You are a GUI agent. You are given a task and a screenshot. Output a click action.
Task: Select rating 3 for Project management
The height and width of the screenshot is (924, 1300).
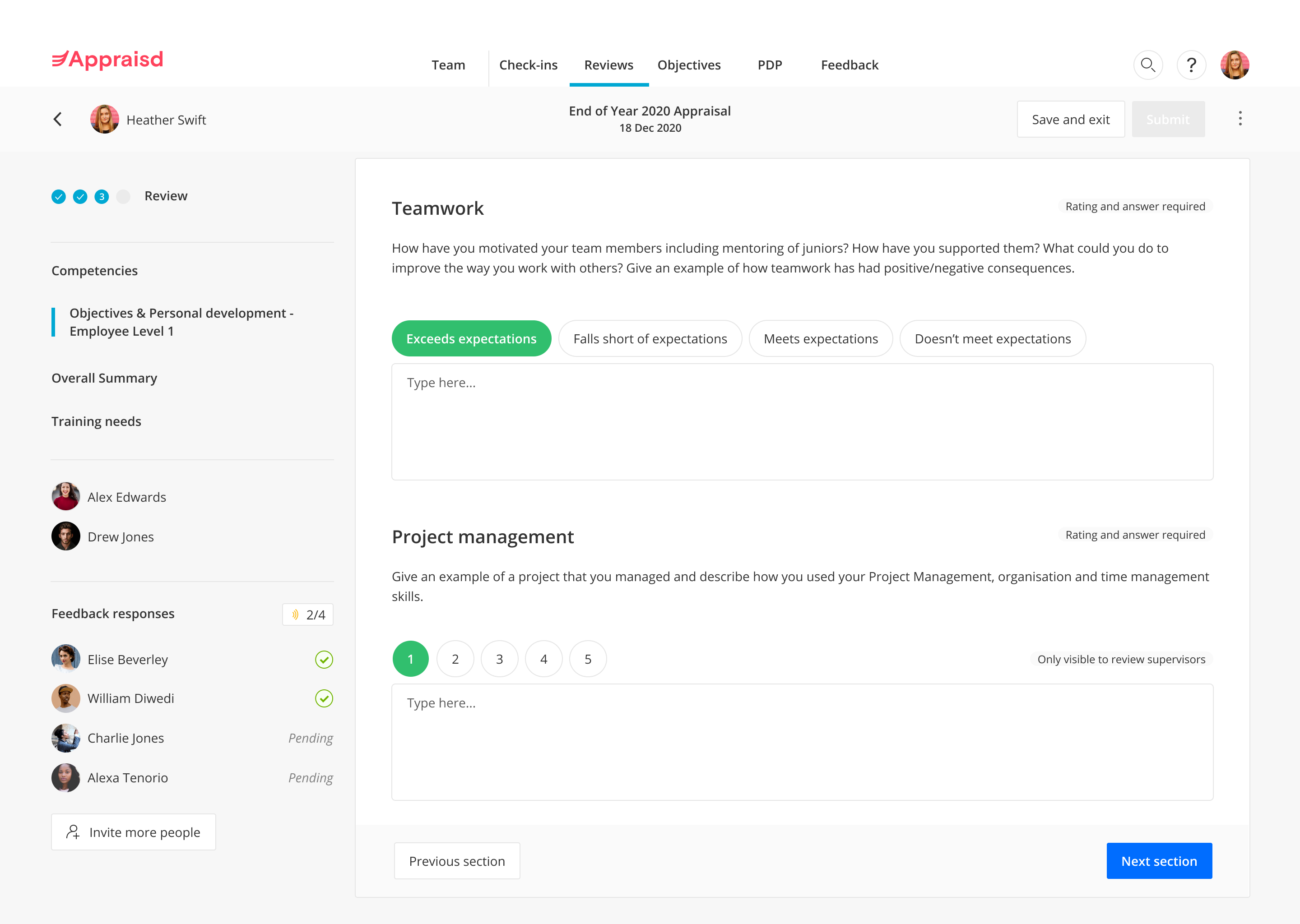499,659
